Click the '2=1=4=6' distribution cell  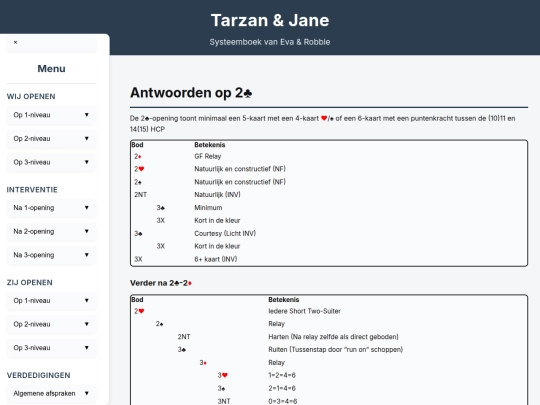(x=282, y=388)
